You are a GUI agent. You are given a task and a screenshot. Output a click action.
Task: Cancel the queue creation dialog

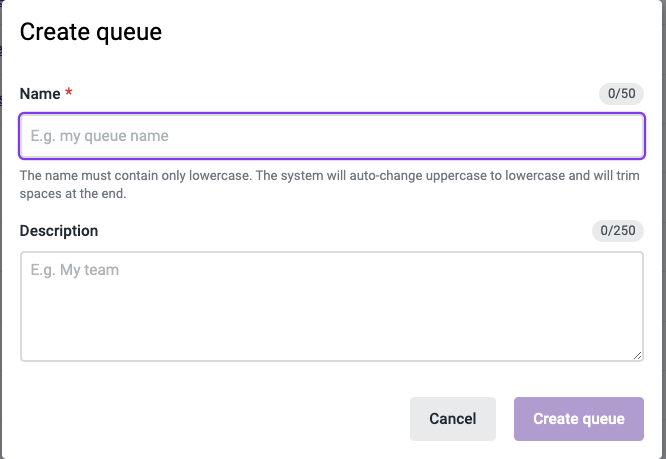click(453, 419)
